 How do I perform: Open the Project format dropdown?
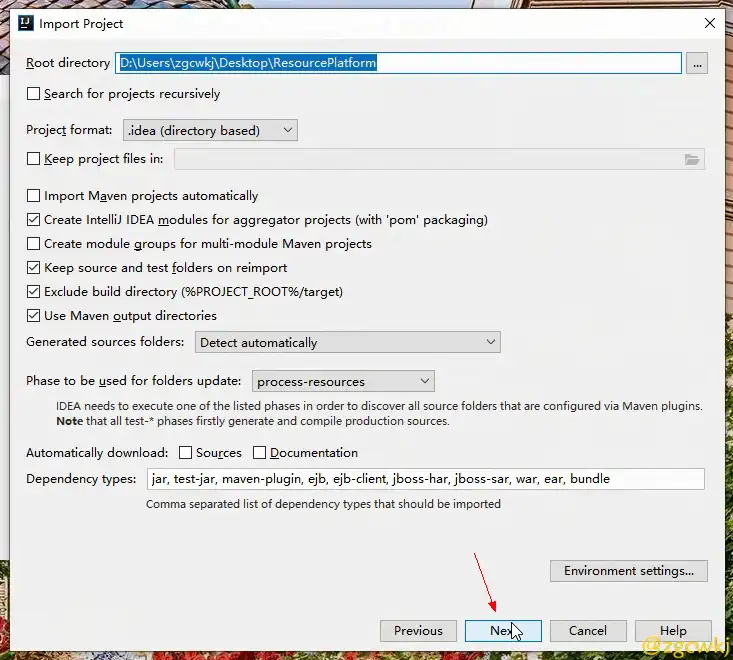click(x=210, y=130)
